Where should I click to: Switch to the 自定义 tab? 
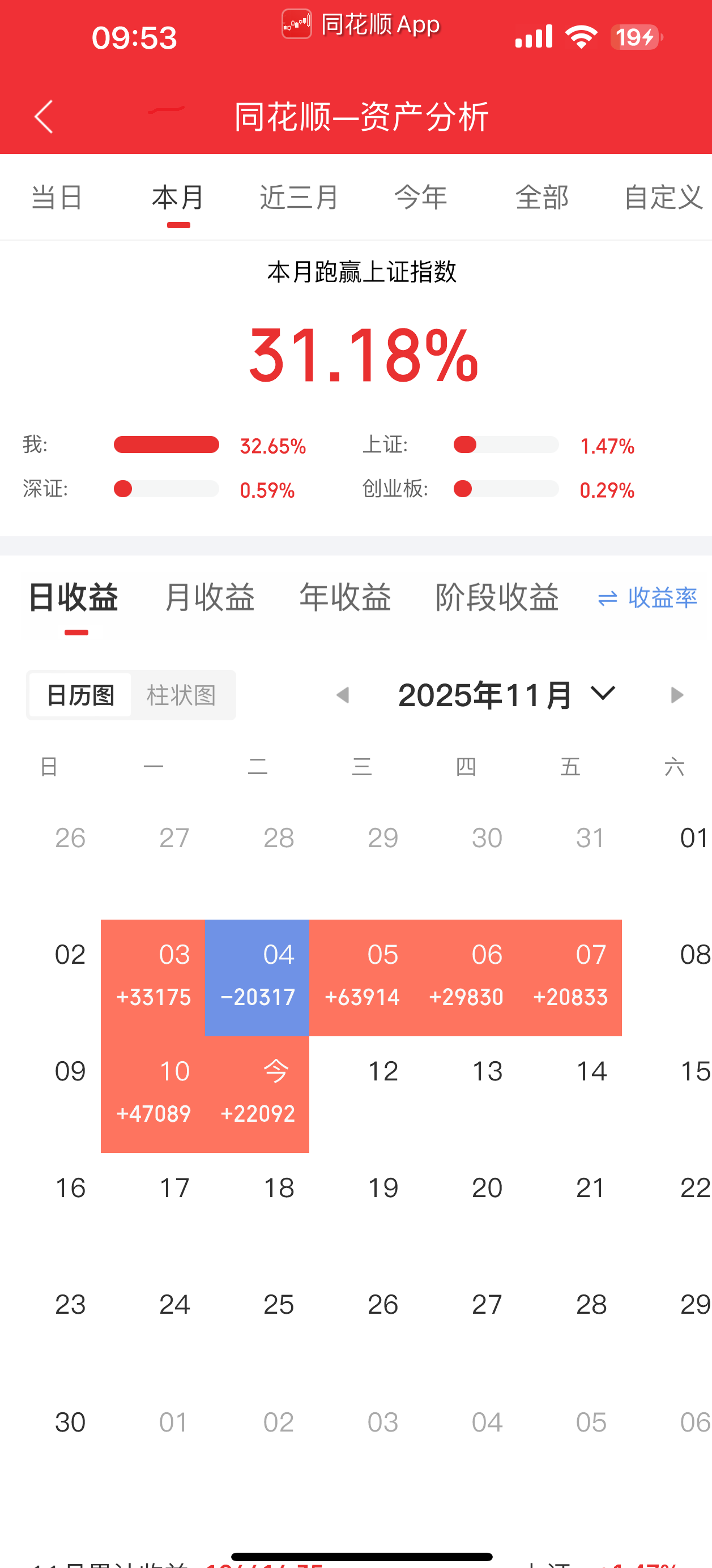pos(663,197)
